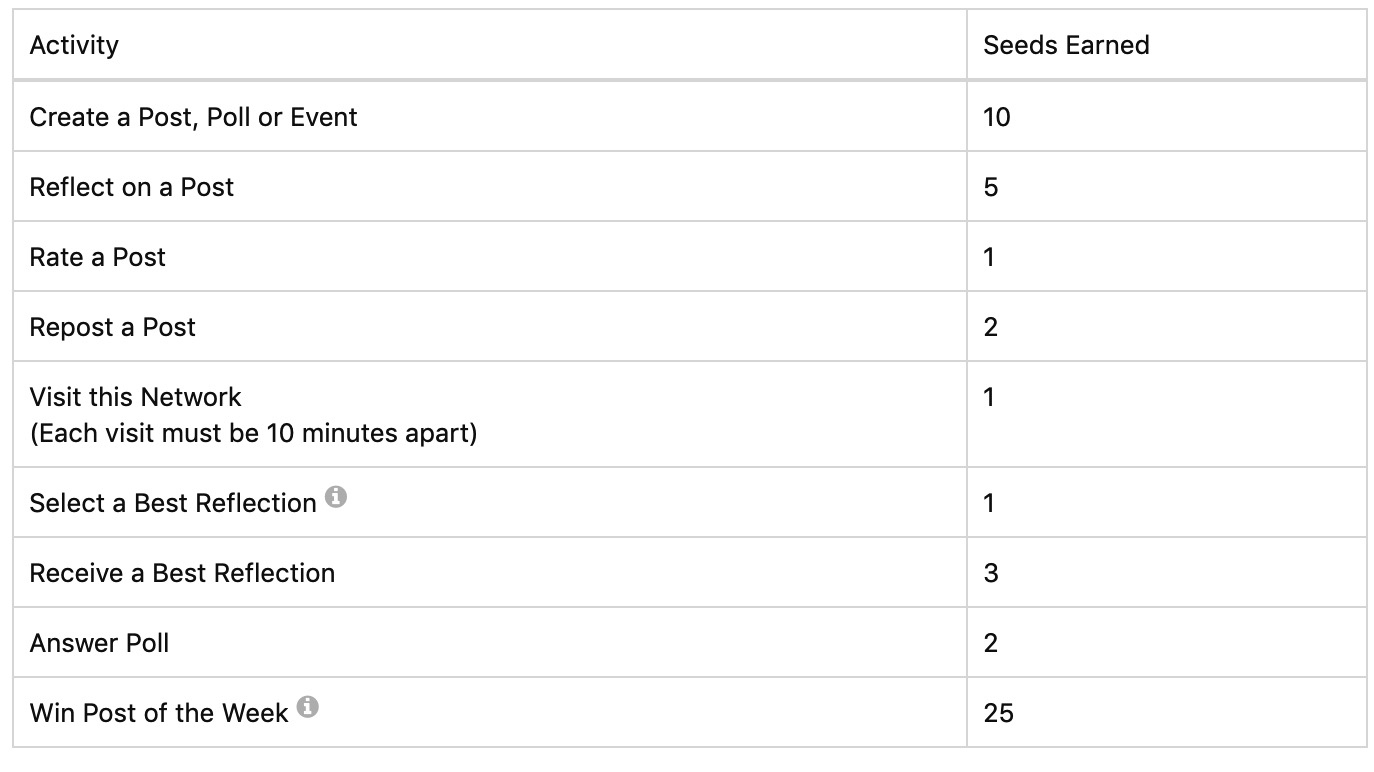Click info icon beside Win Post of the Week
The image size is (1374, 772).
point(308,707)
